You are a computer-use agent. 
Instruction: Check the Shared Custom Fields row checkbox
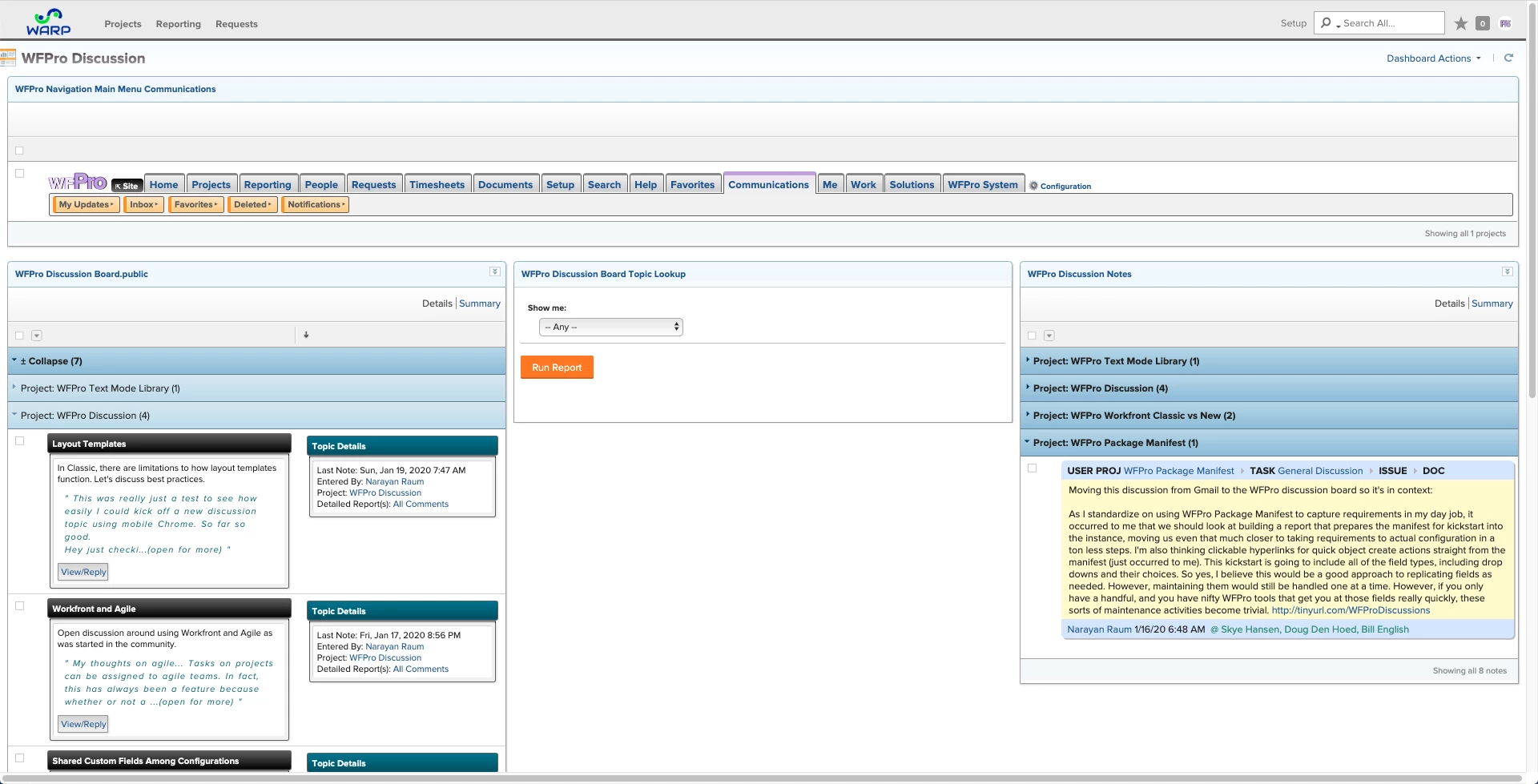(x=20, y=758)
